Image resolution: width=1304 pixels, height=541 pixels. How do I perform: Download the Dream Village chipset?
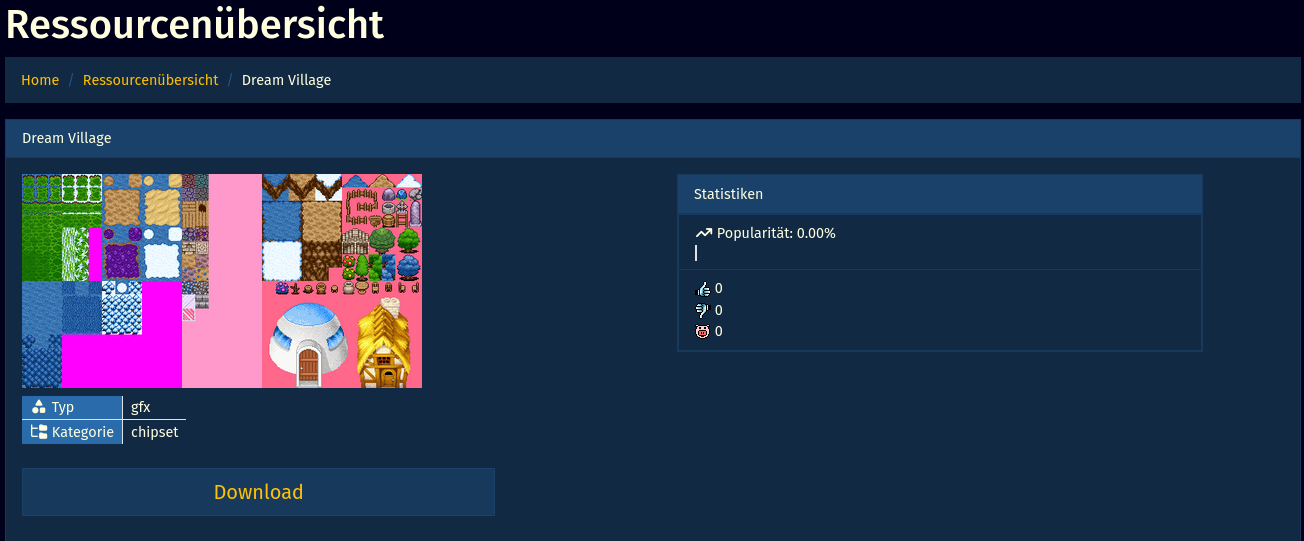258,492
